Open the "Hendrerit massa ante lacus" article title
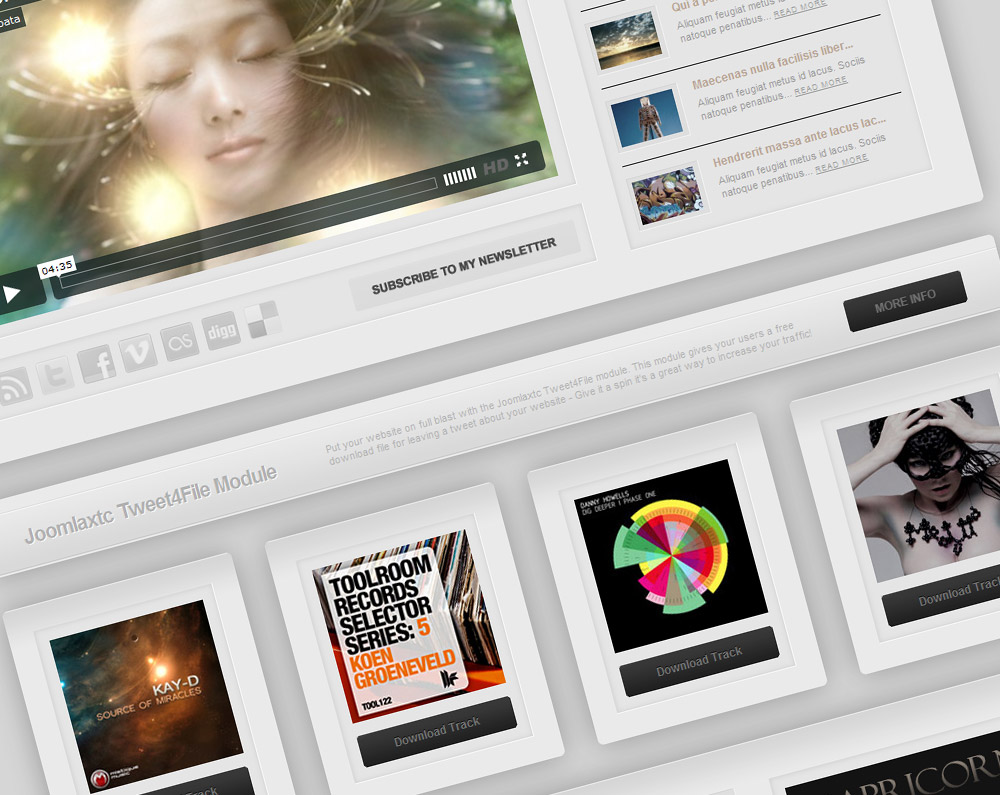Screen dimensions: 1000x795 (799, 142)
